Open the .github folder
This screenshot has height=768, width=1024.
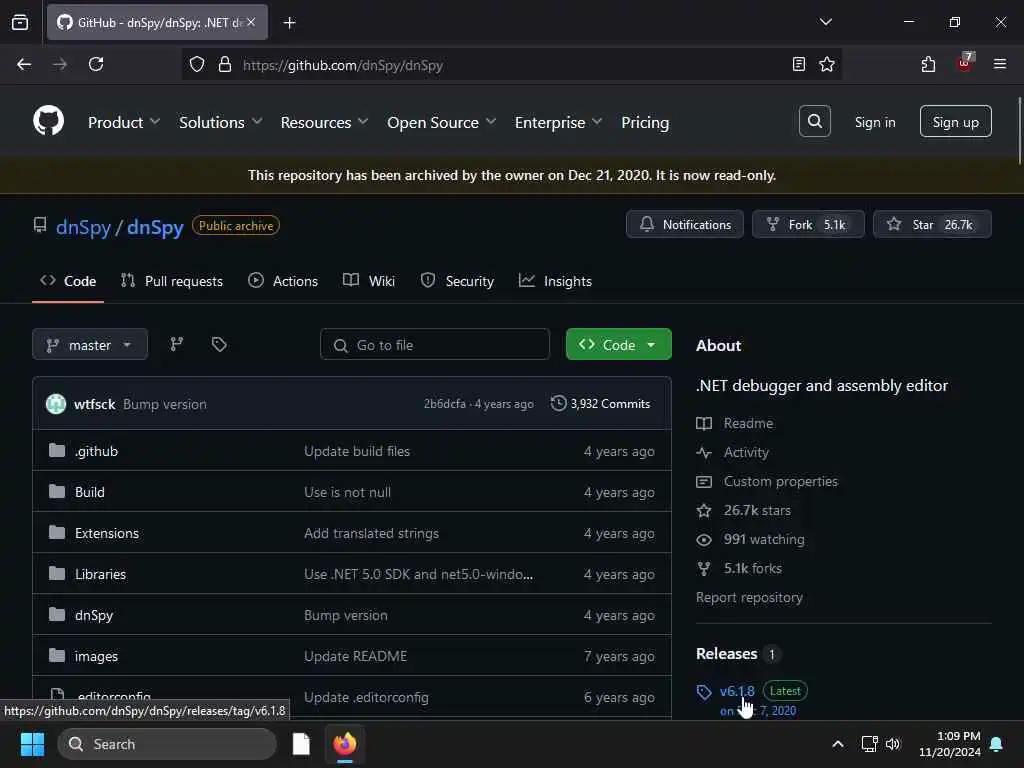coord(96,451)
